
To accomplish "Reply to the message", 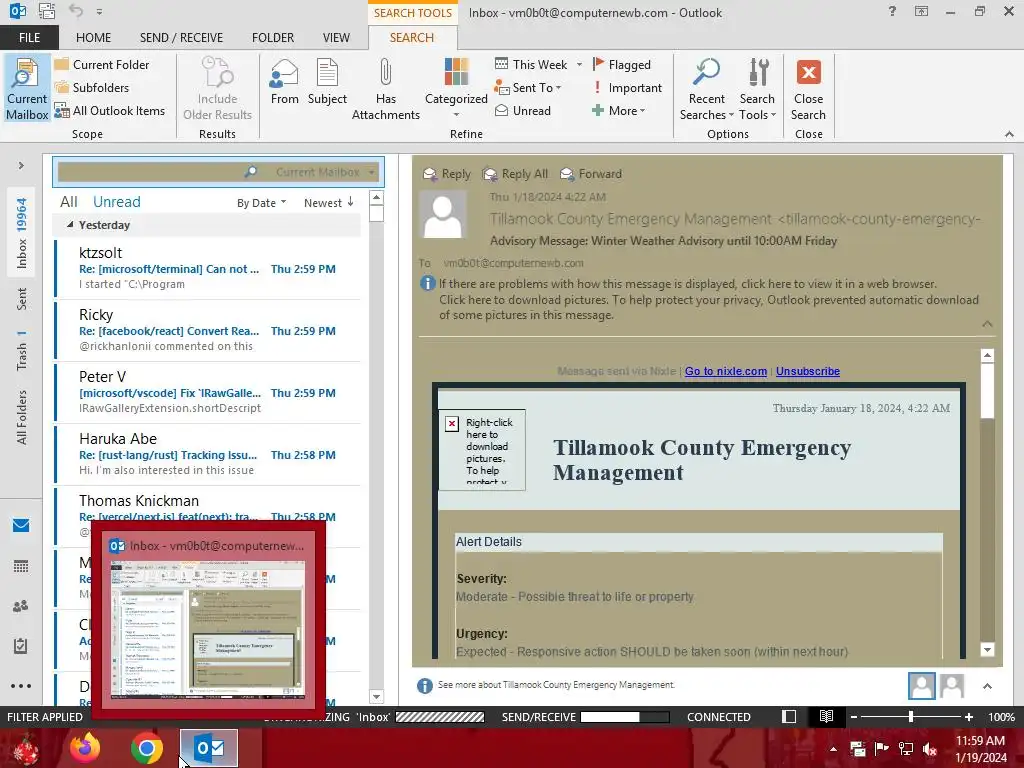I will click(447, 174).
